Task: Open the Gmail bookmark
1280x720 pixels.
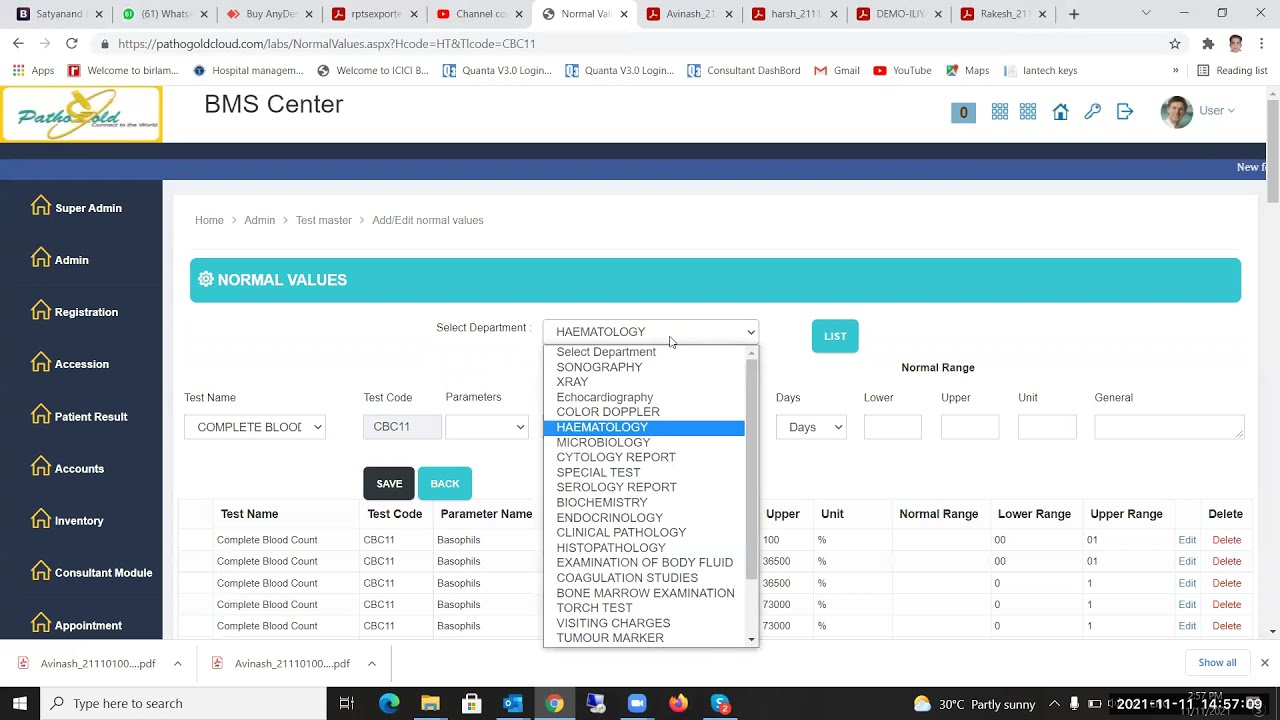Action: 837,71
